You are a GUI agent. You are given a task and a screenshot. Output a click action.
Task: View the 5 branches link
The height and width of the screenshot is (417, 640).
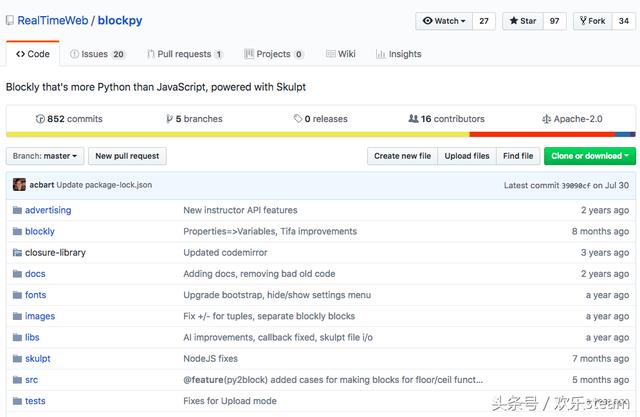coord(195,119)
